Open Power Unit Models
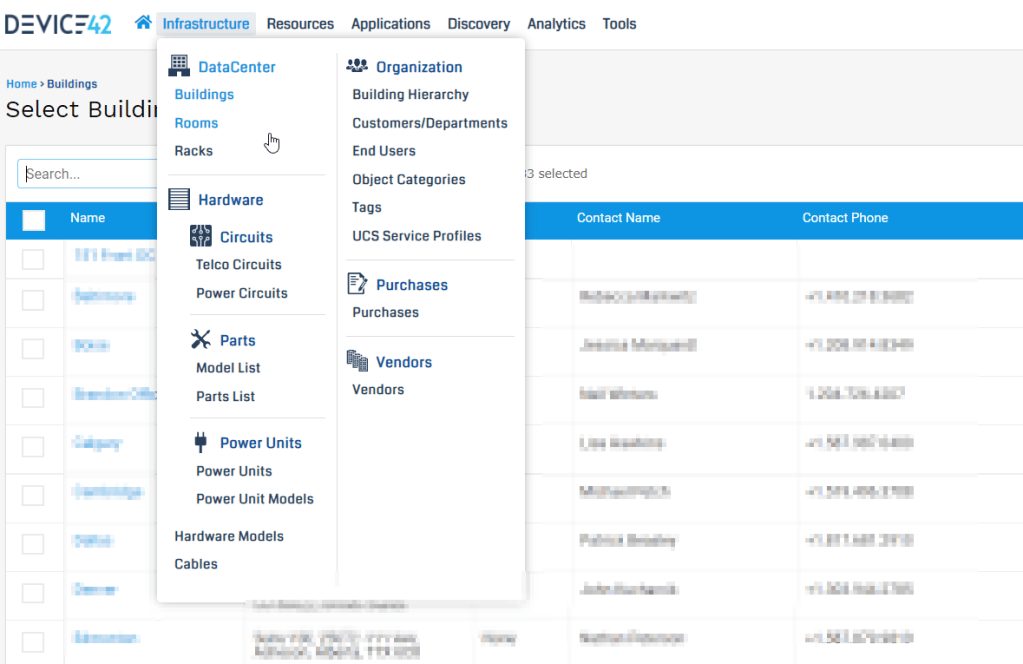Image resolution: width=1023 pixels, height=664 pixels. (255, 499)
